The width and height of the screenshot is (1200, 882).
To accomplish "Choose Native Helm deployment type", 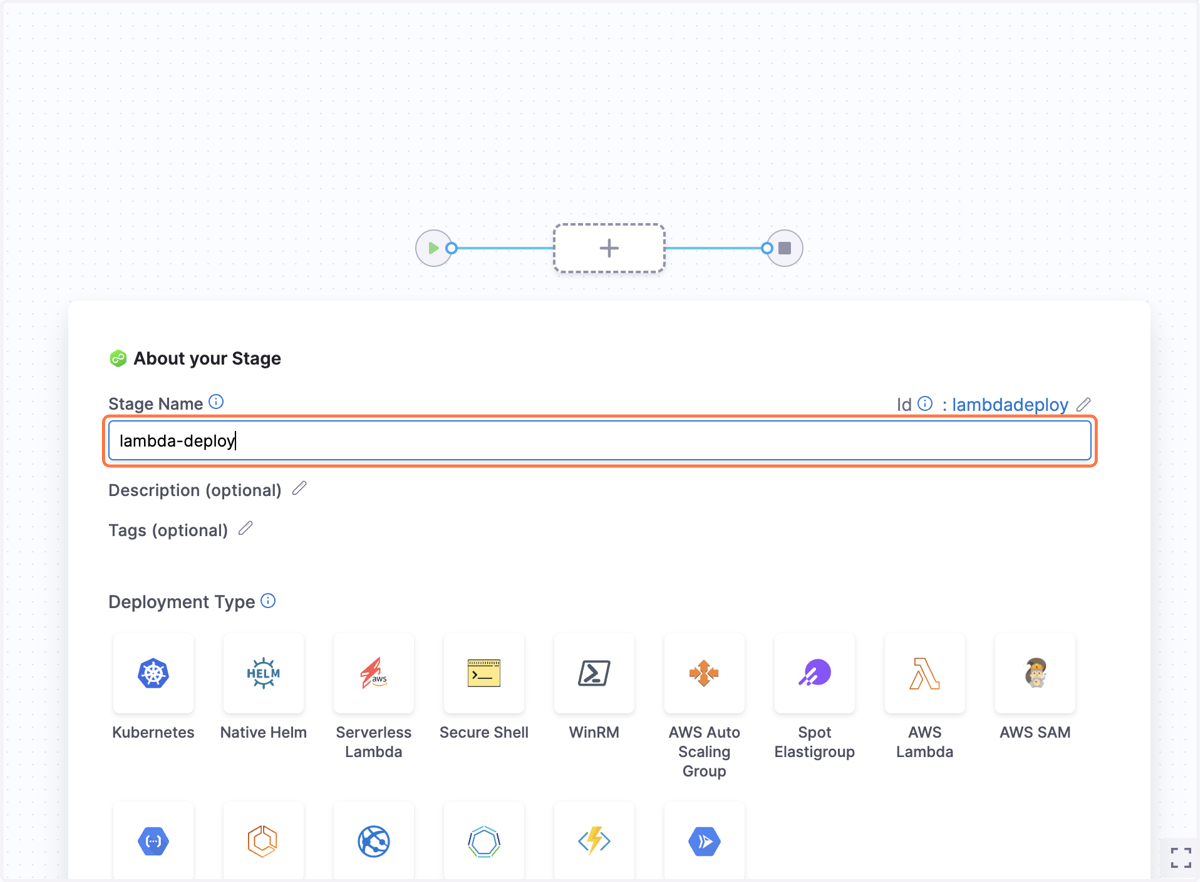I will (263, 673).
